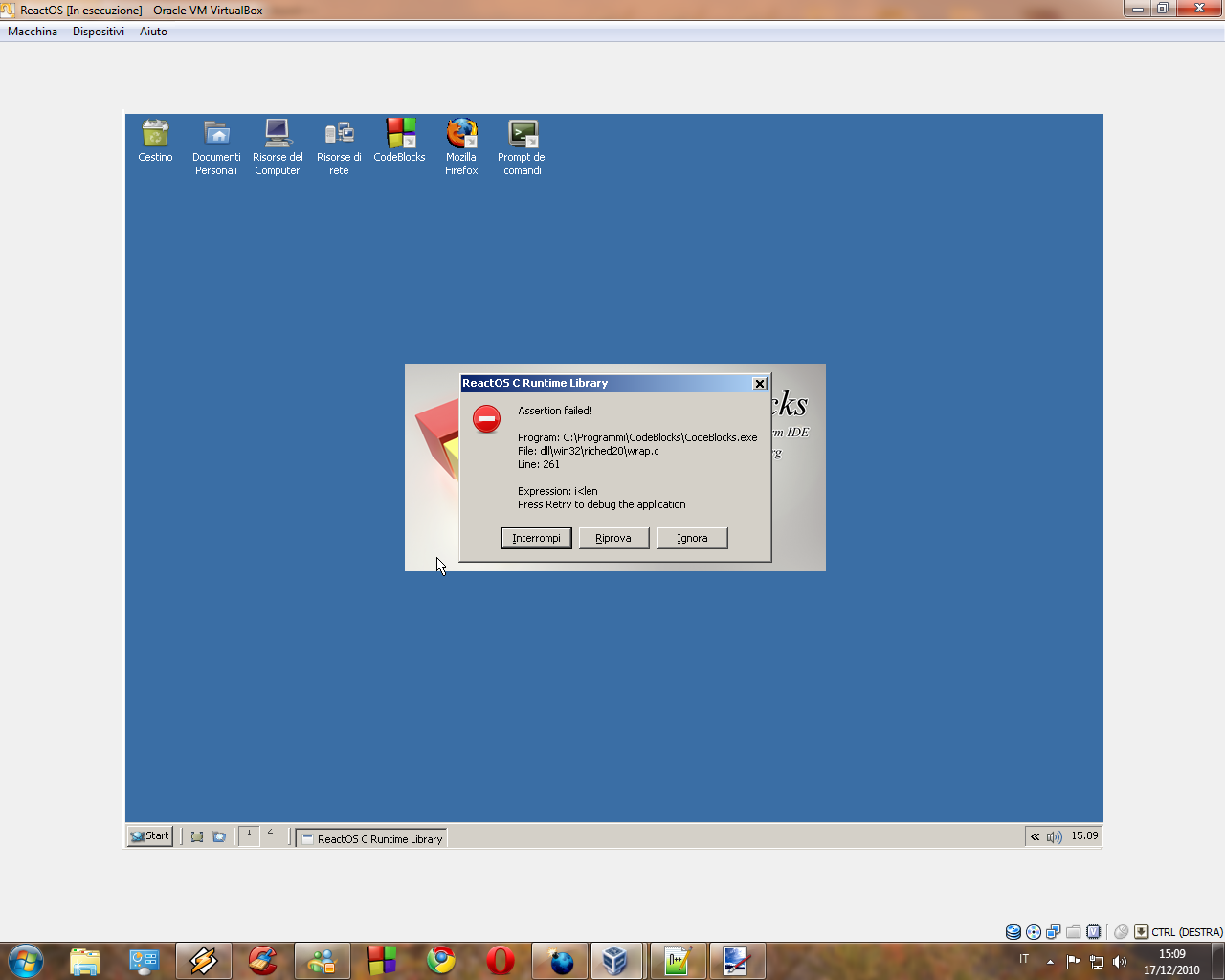Viewport: 1225px width, 980px height.
Task: Click the VirtualBox mouse integration status icon
Action: [x=1121, y=932]
